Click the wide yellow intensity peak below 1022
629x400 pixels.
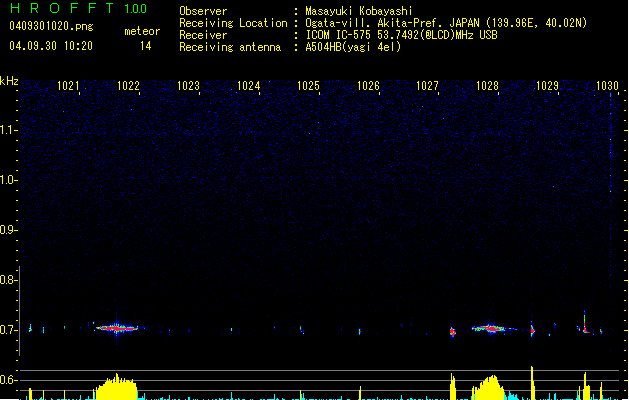[116, 387]
